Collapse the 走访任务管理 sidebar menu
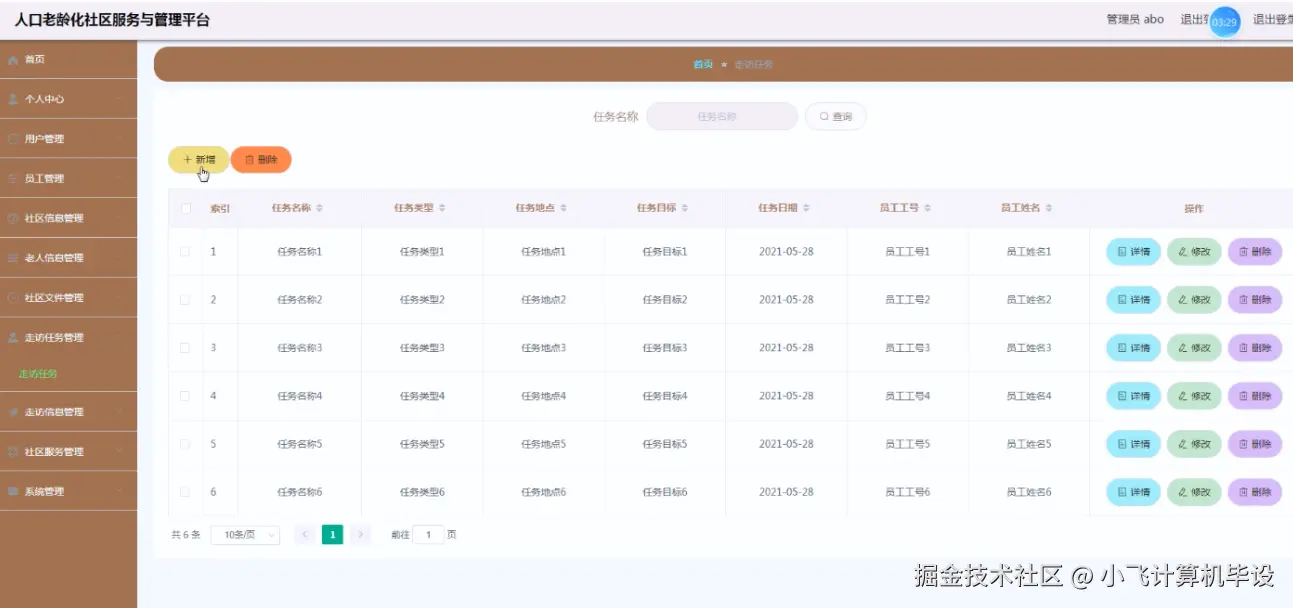Viewport: 1293px width, 608px height. 68,338
